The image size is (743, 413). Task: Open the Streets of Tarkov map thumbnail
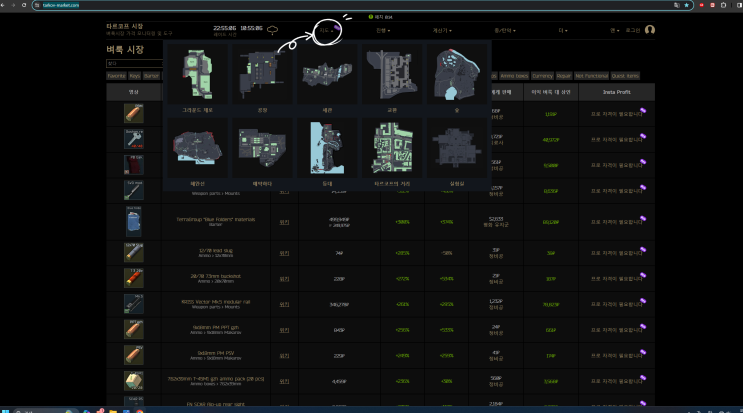[392, 148]
